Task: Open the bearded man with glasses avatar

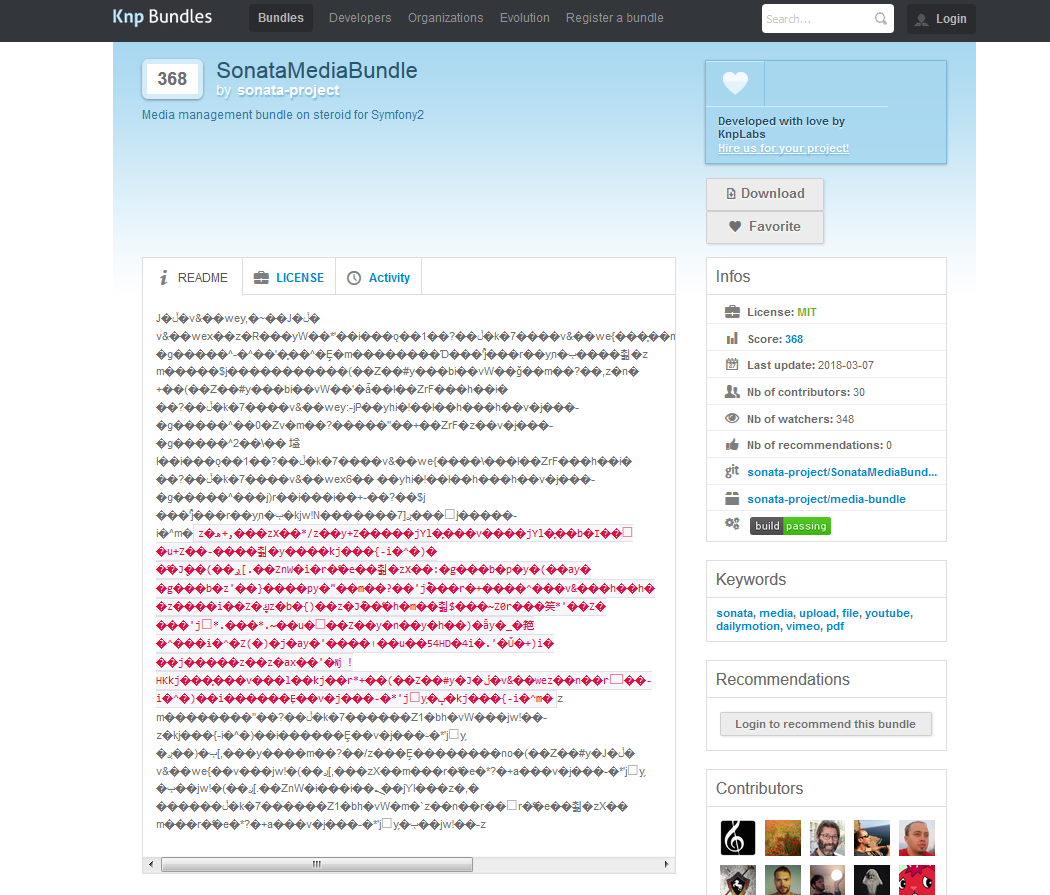Action: pos(827,837)
